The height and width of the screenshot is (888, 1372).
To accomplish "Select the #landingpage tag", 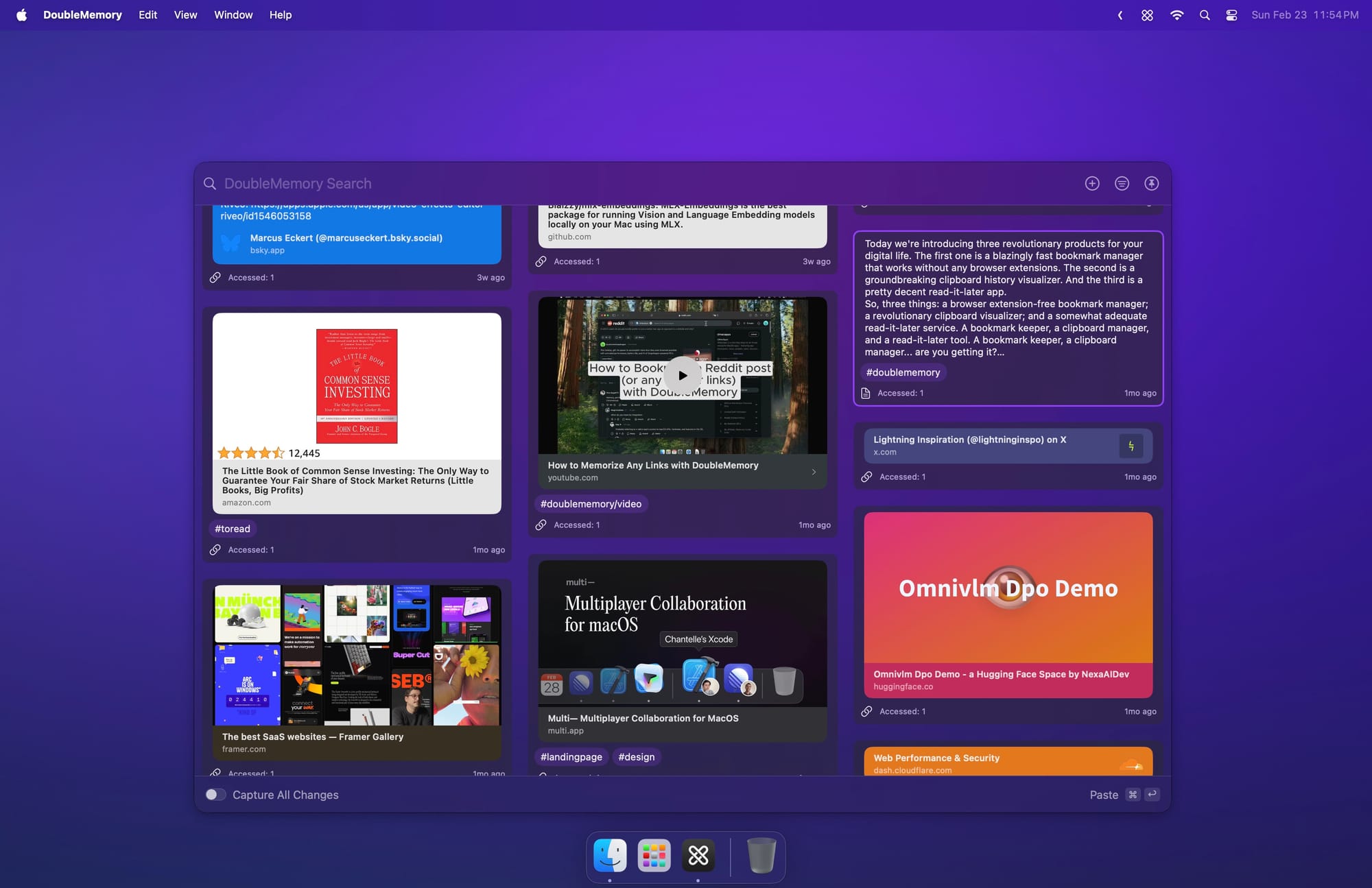I will click(x=571, y=756).
